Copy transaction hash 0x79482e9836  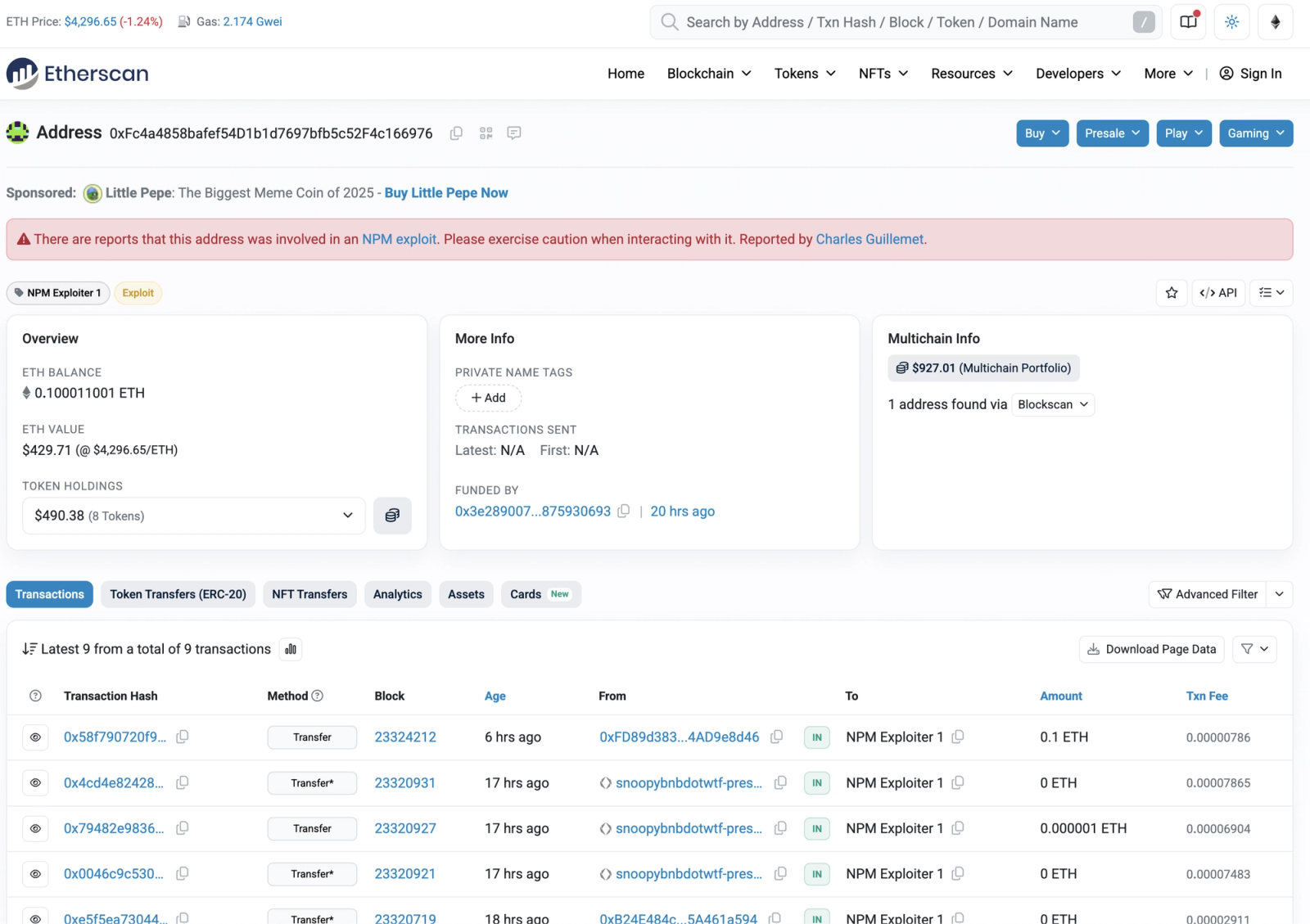(183, 828)
